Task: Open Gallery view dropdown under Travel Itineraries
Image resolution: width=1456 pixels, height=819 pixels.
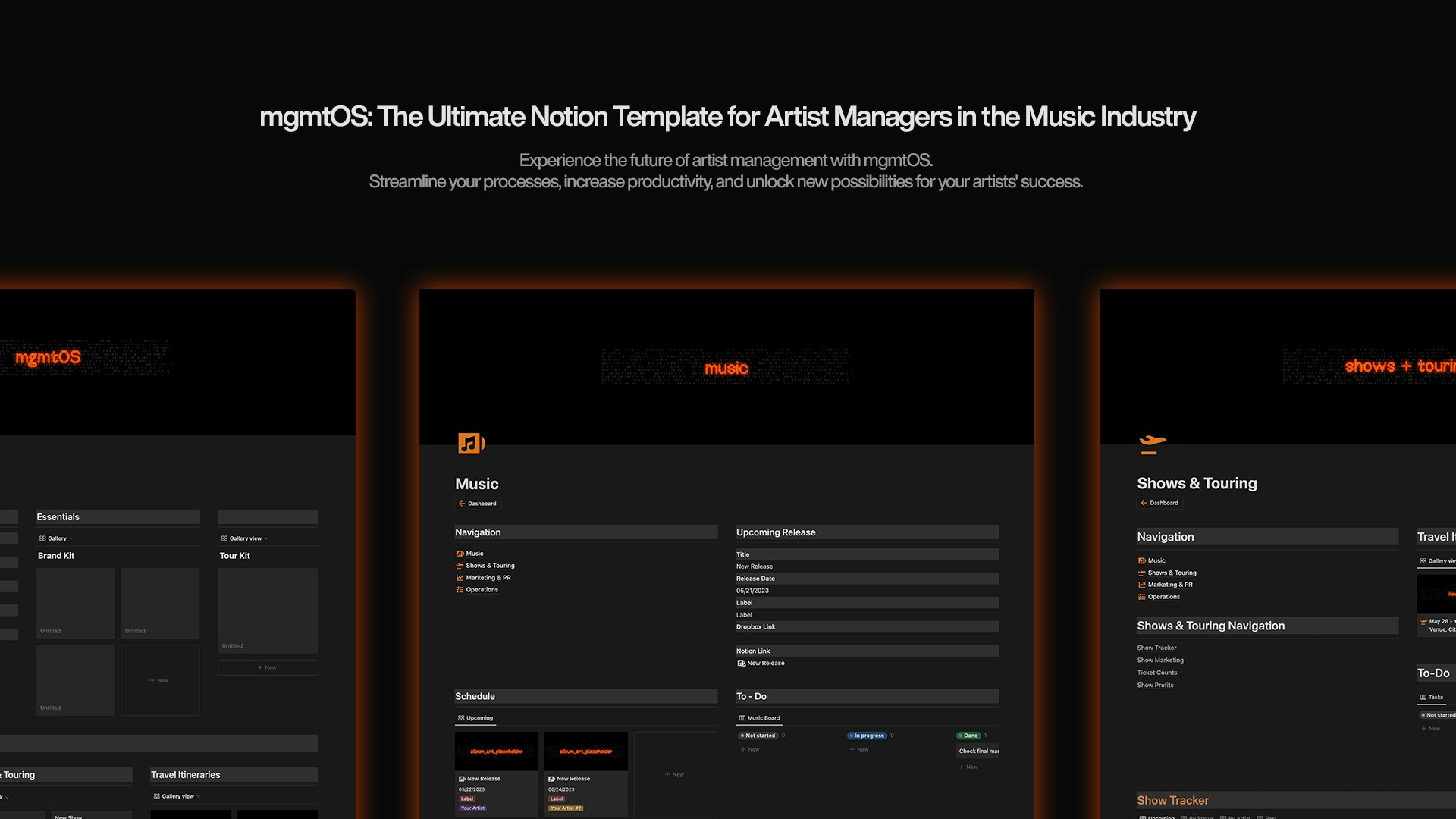Action: (177, 796)
